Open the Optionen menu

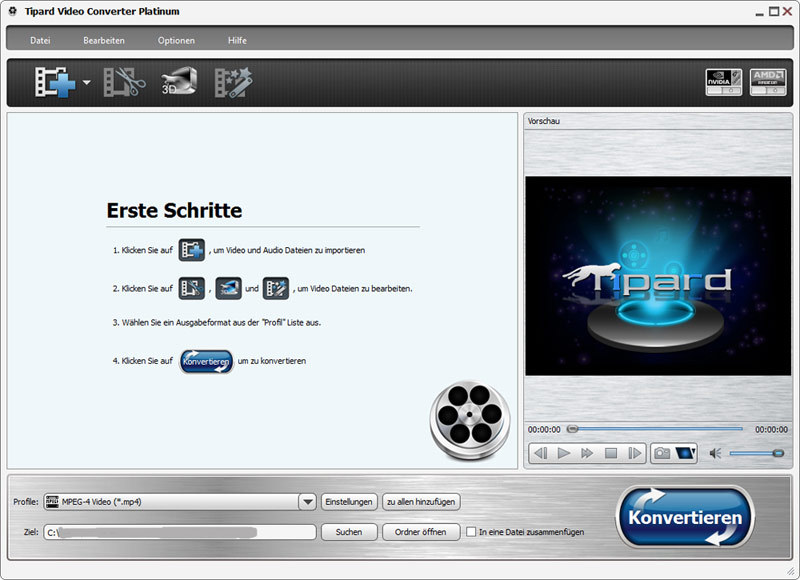176,40
